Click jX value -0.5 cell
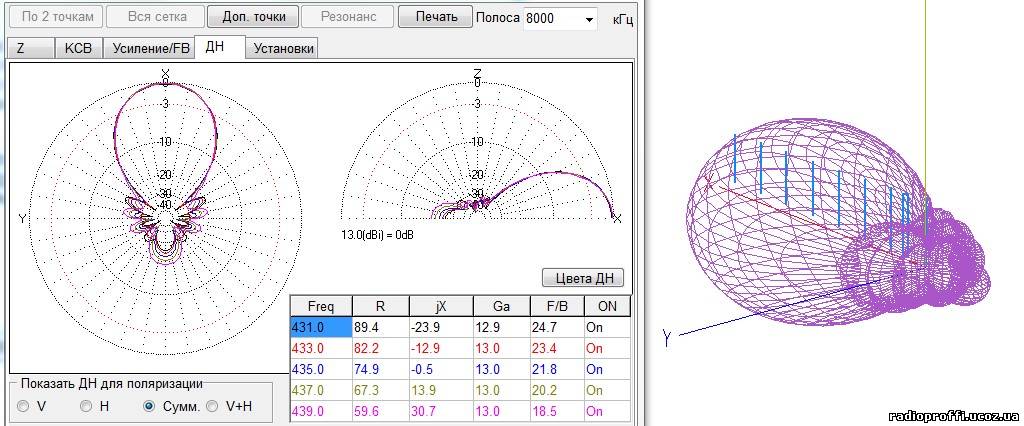The height and width of the screenshot is (426, 1024). [441, 369]
